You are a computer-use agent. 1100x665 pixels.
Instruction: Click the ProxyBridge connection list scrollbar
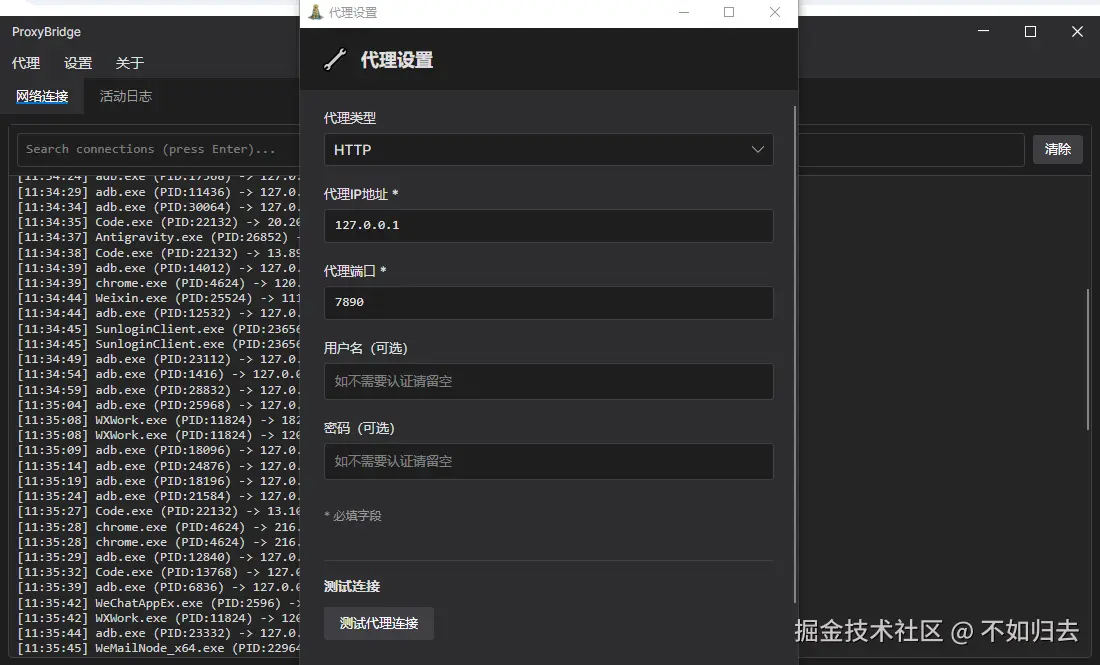(x=1088, y=358)
